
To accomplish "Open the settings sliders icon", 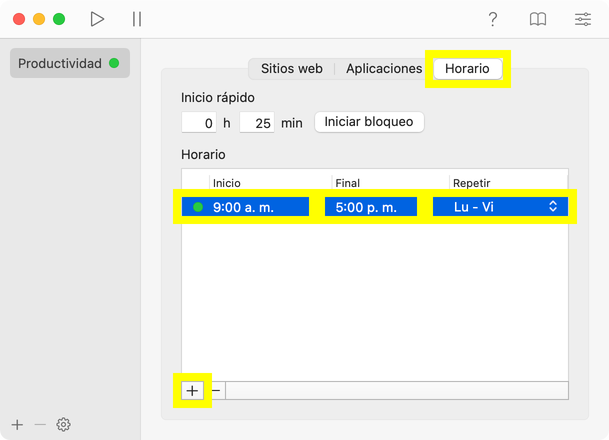I will pos(583,19).
